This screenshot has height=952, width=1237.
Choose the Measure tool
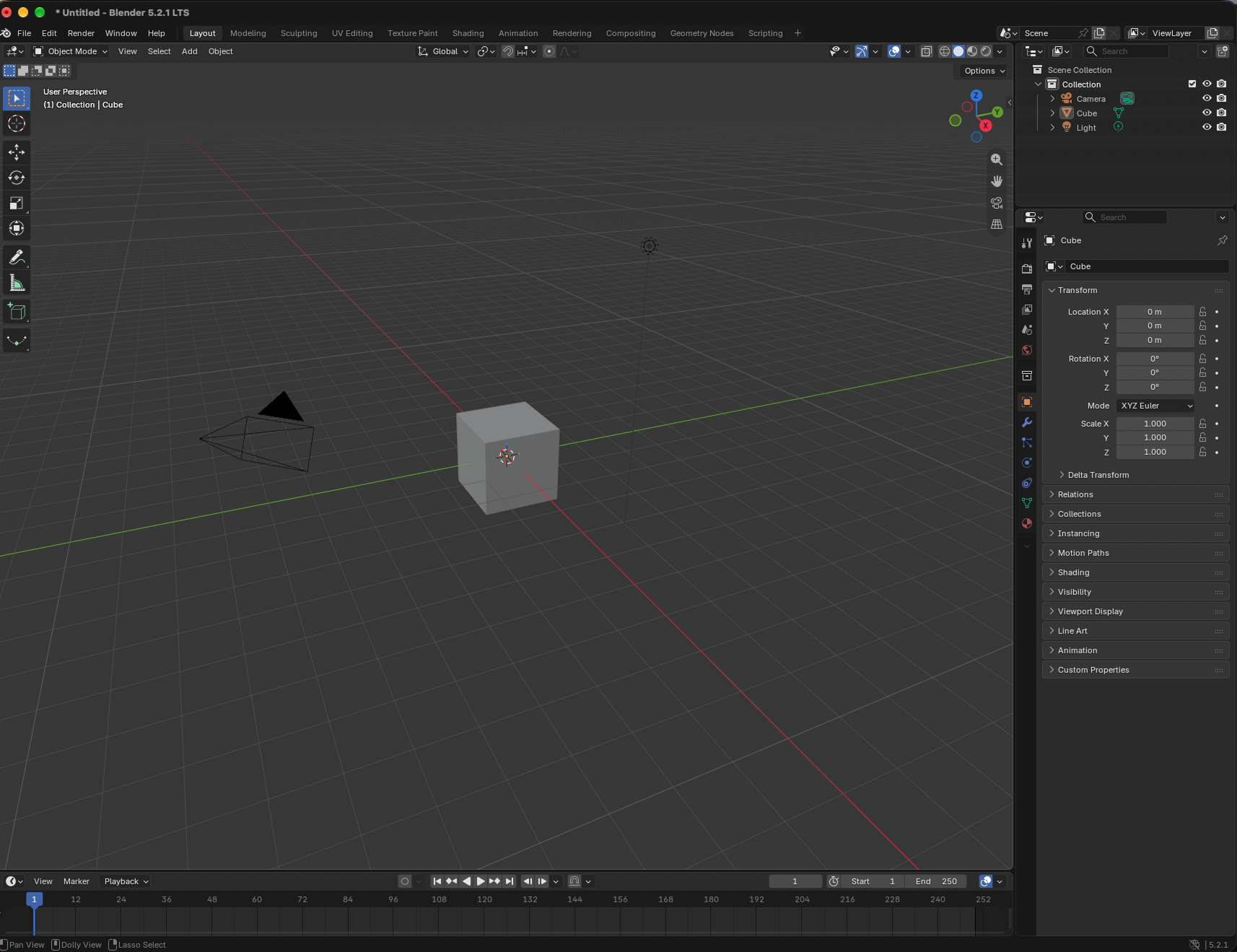point(17,283)
